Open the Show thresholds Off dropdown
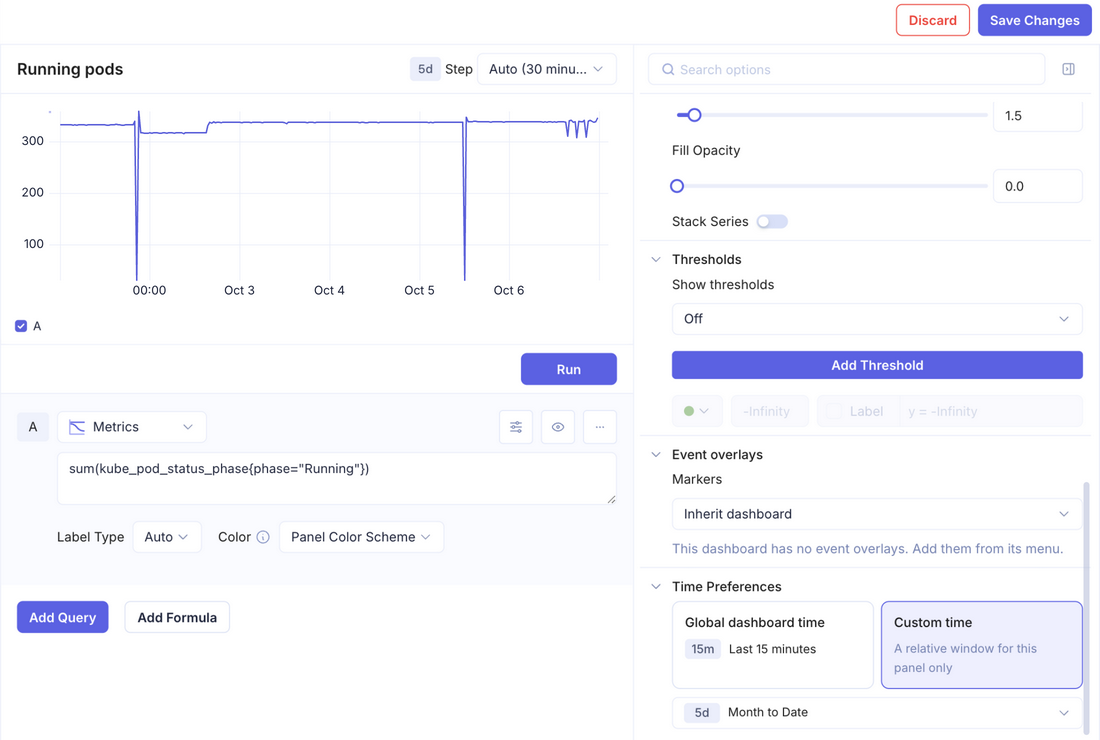Viewport: 1100px width, 740px height. (x=877, y=319)
